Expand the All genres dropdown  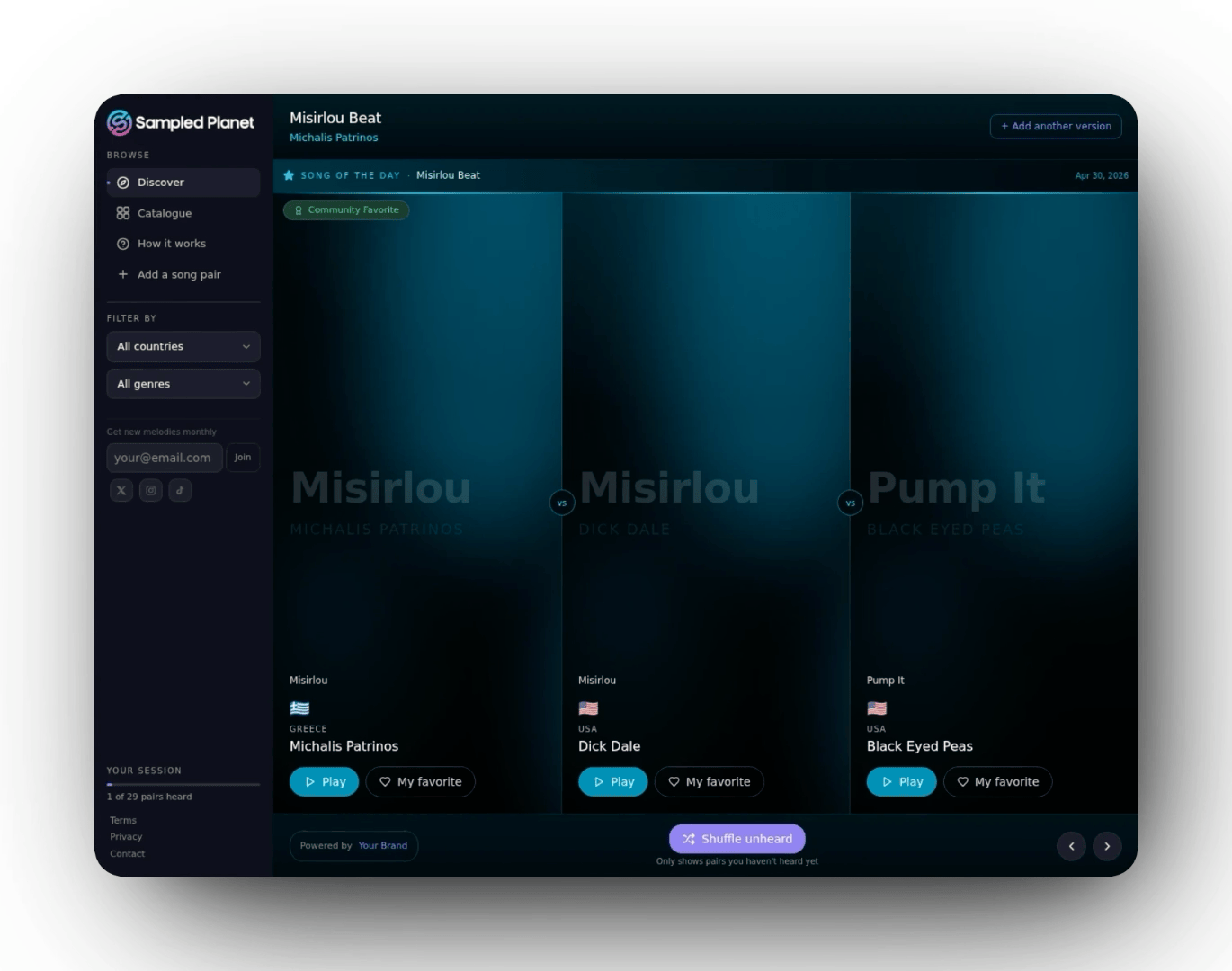click(183, 384)
